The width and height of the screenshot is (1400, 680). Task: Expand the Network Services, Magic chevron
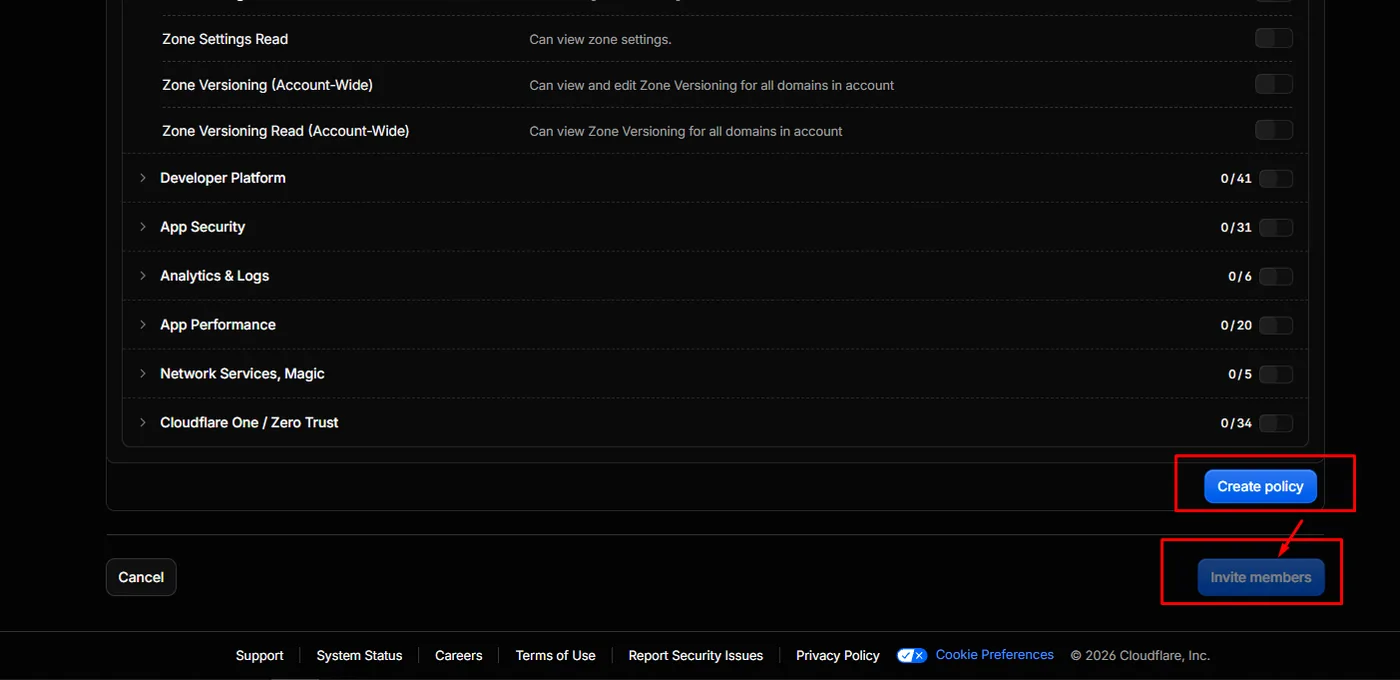143,374
